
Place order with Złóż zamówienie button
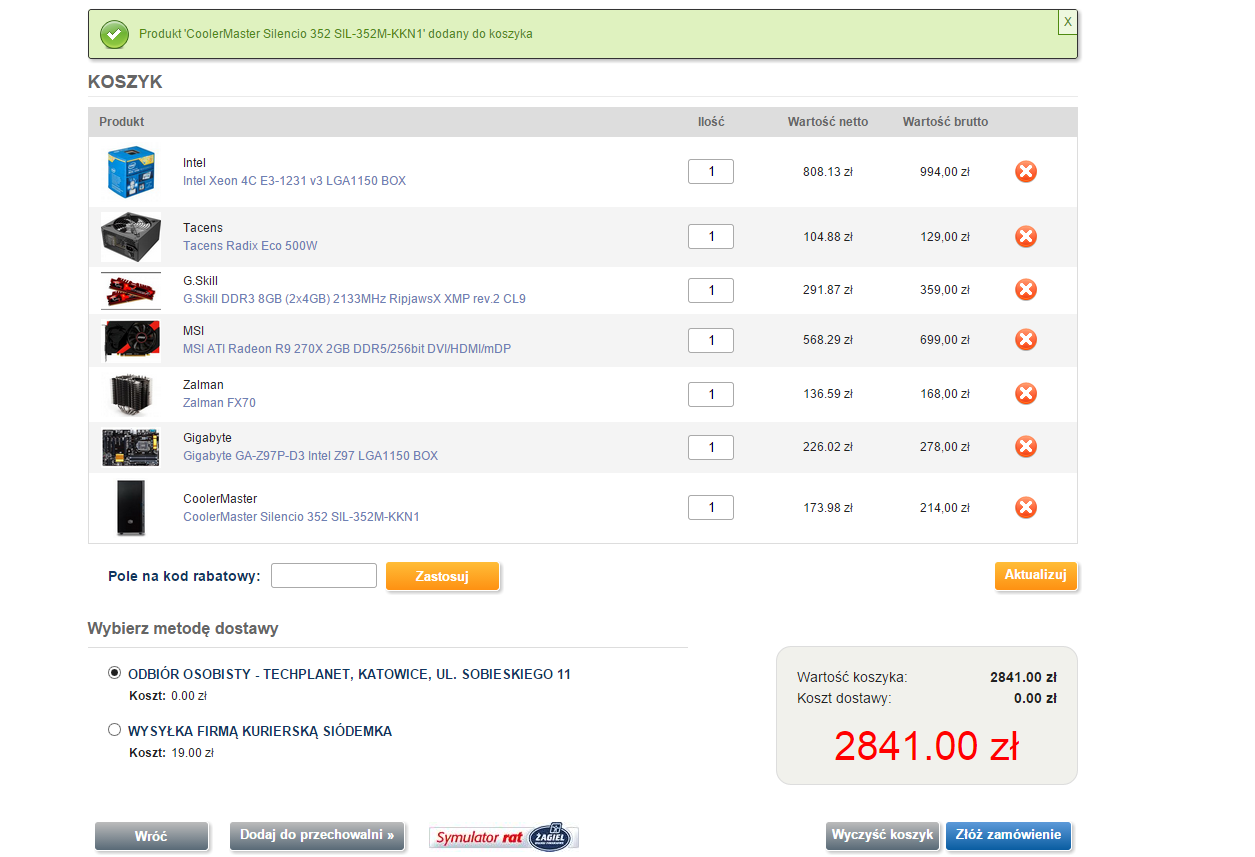[x=1008, y=835]
